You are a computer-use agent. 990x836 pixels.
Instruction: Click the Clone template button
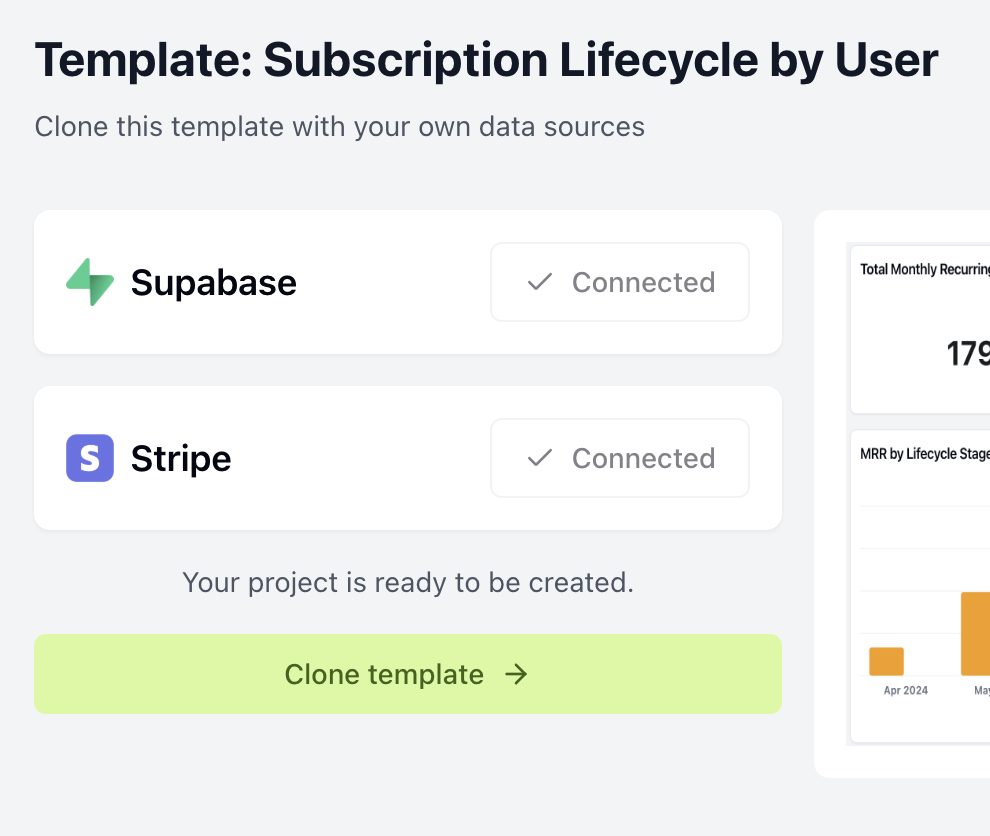(x=408, y=675)
